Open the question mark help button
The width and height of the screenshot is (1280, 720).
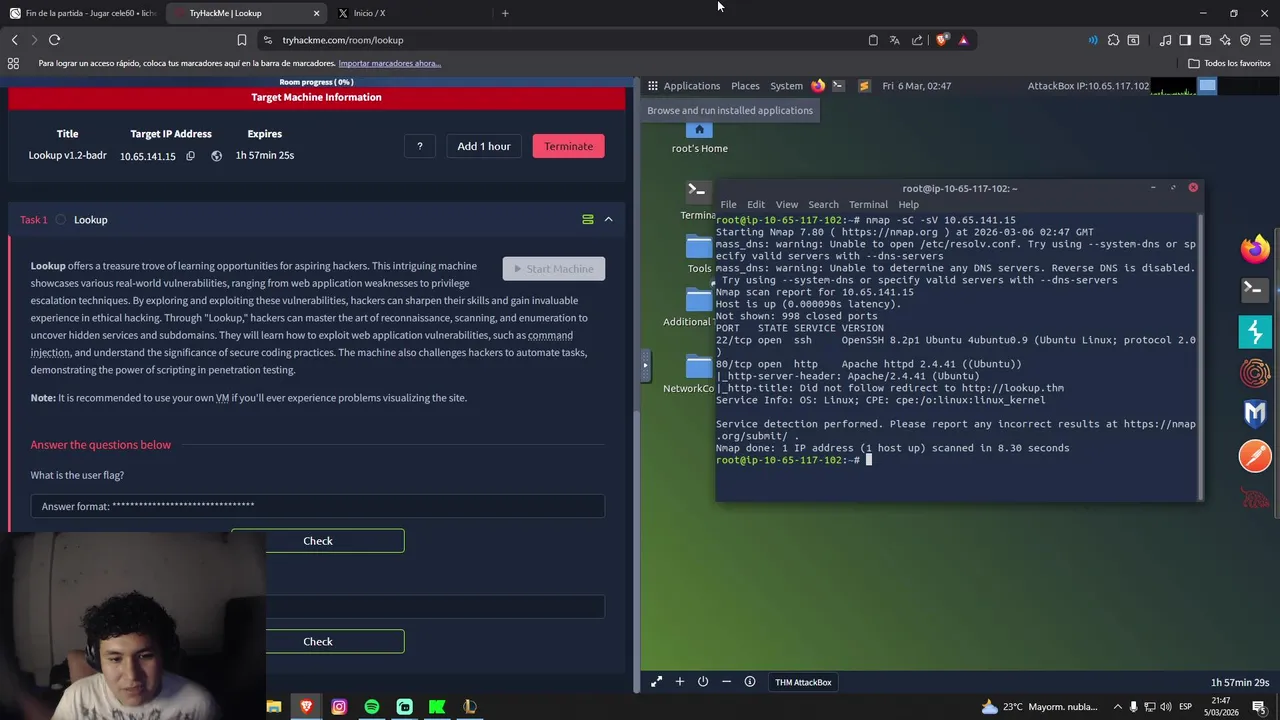click(x=420, y=146)
